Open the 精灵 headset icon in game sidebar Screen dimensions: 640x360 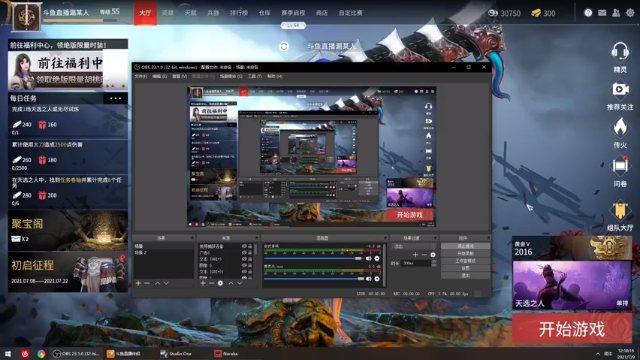(620, 51)
